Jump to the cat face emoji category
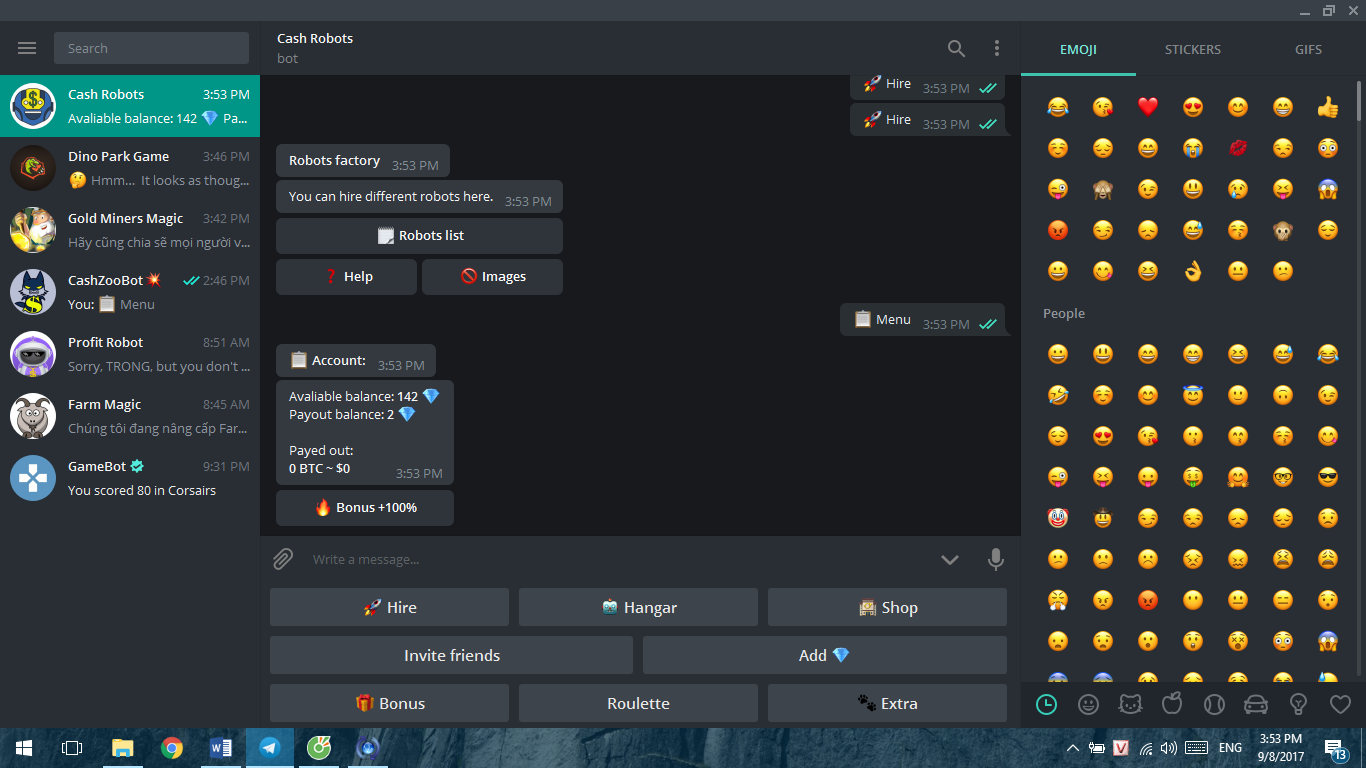The image size is (1366, 768). [x=1130, y=704]
